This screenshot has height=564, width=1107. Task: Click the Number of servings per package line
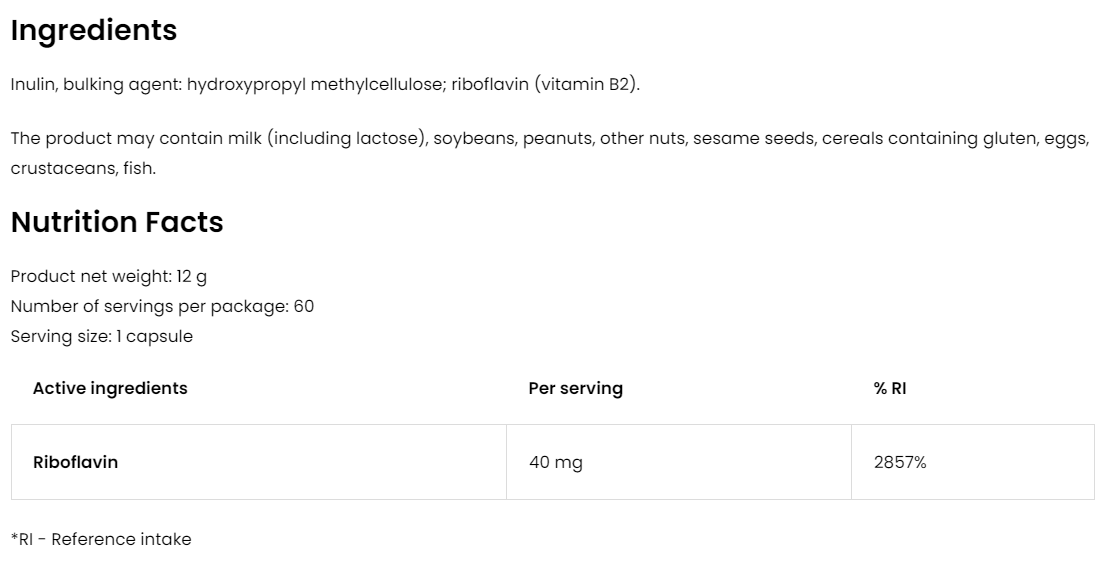pyautogui.click(x=162, y=306)
